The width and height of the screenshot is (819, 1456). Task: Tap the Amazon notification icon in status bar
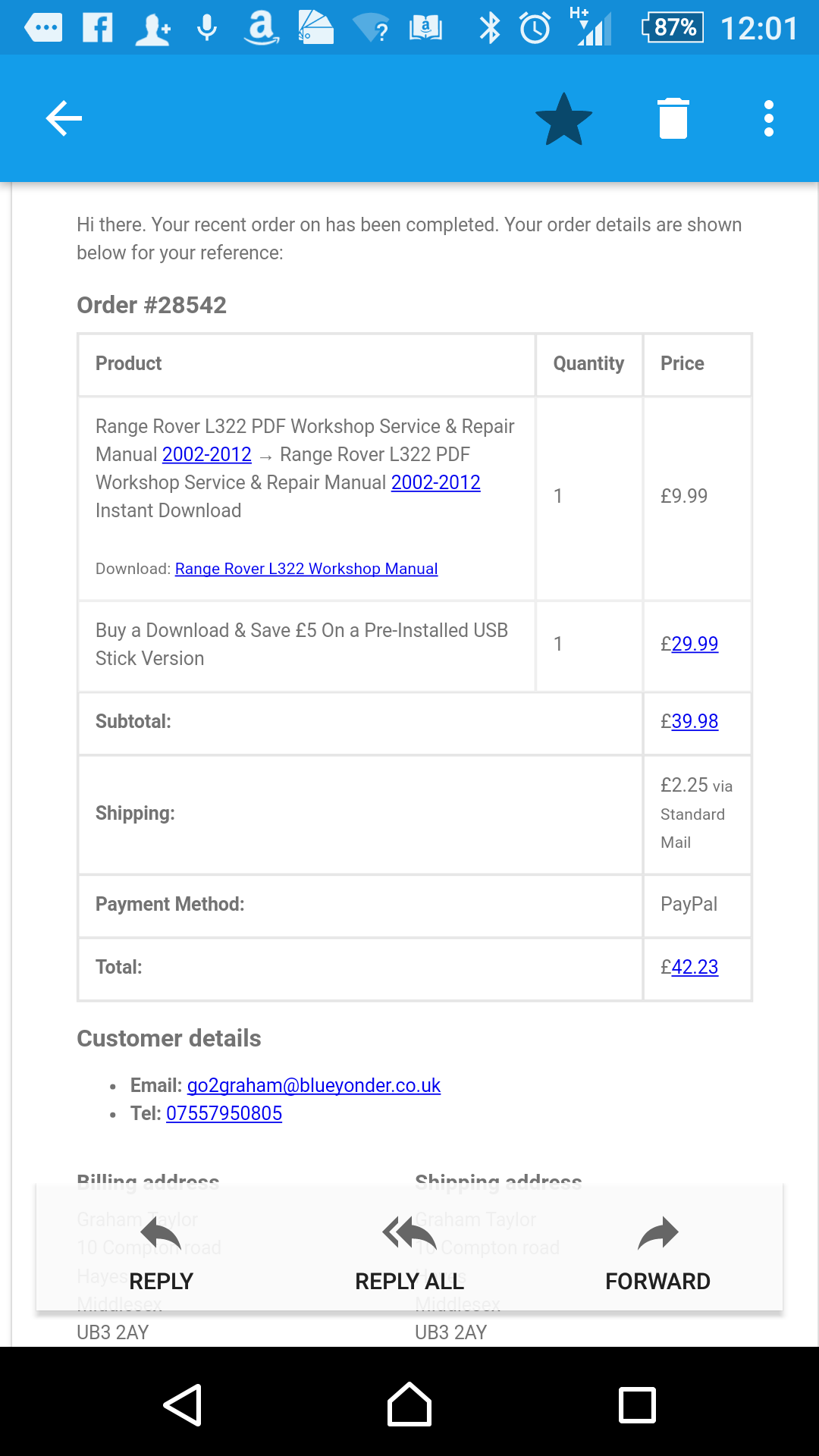point(262,28)
